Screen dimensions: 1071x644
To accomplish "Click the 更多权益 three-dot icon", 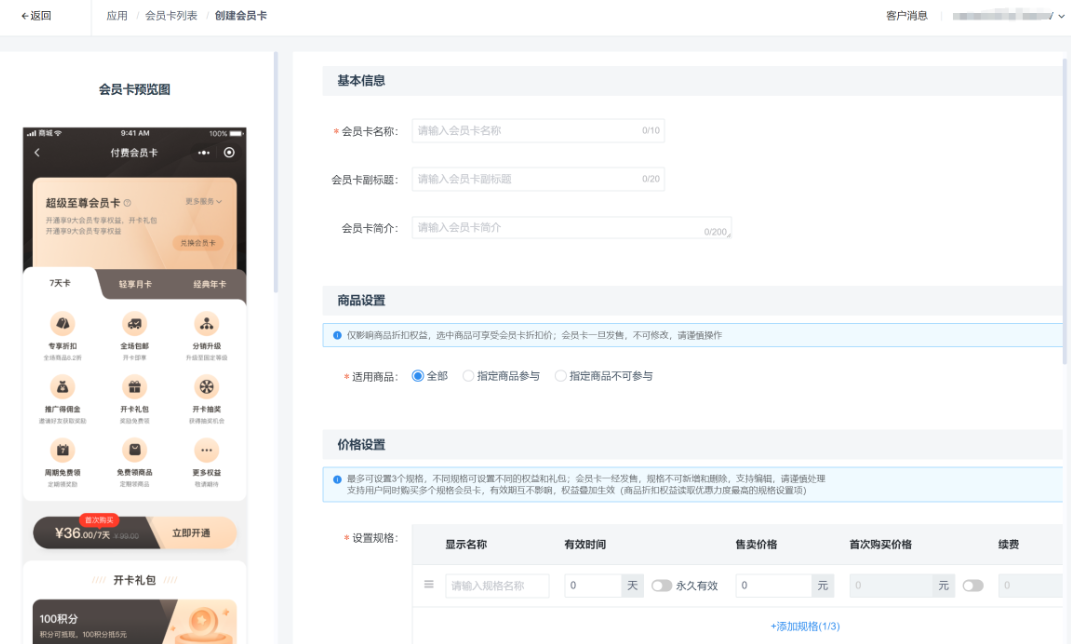I will pos(207,450).
